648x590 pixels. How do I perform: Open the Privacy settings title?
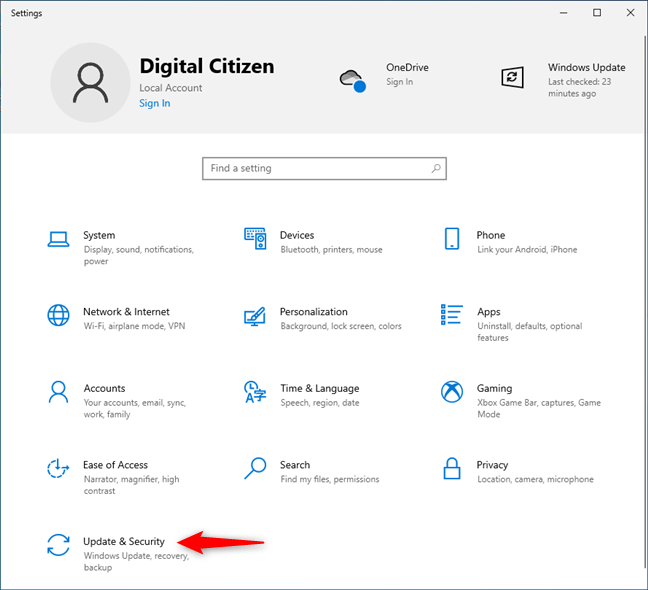pyautogui.click(x=492, y=465)
